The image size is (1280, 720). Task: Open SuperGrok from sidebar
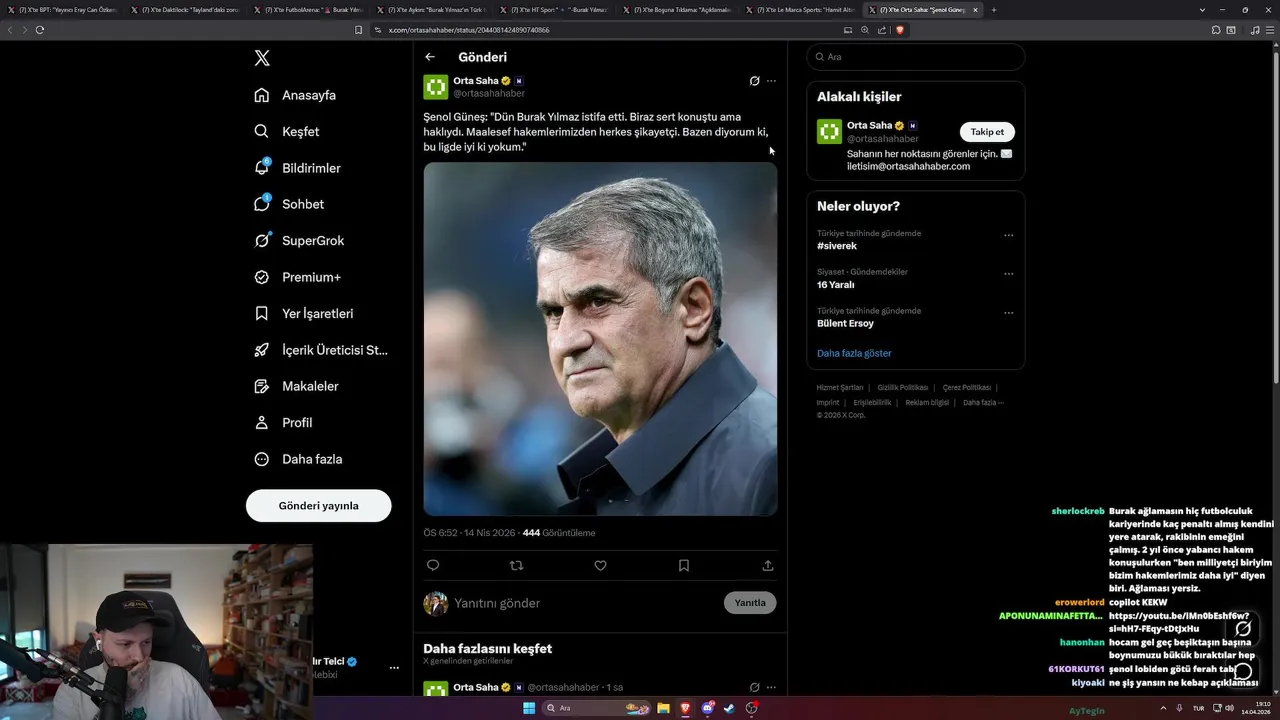click(x=299, y=240)
